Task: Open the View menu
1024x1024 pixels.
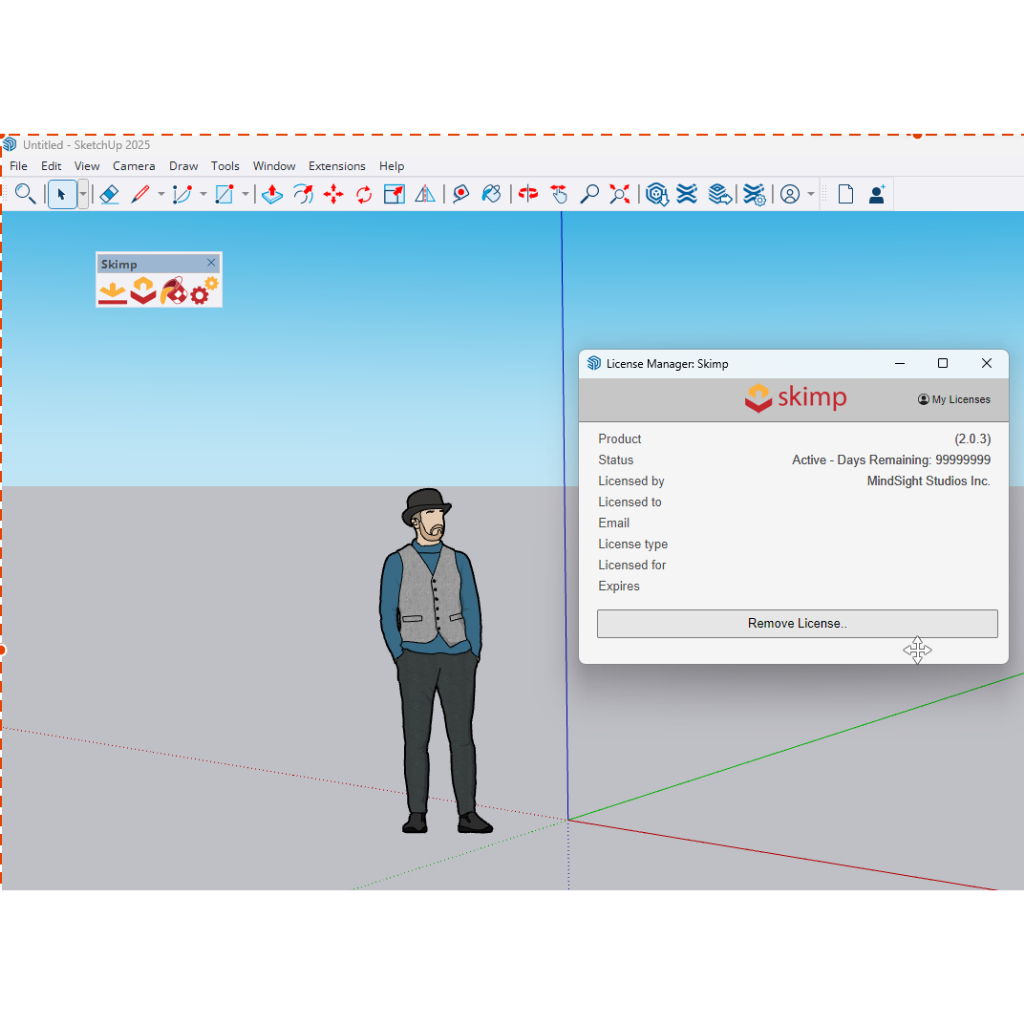Action: click(x=87, y=166)
